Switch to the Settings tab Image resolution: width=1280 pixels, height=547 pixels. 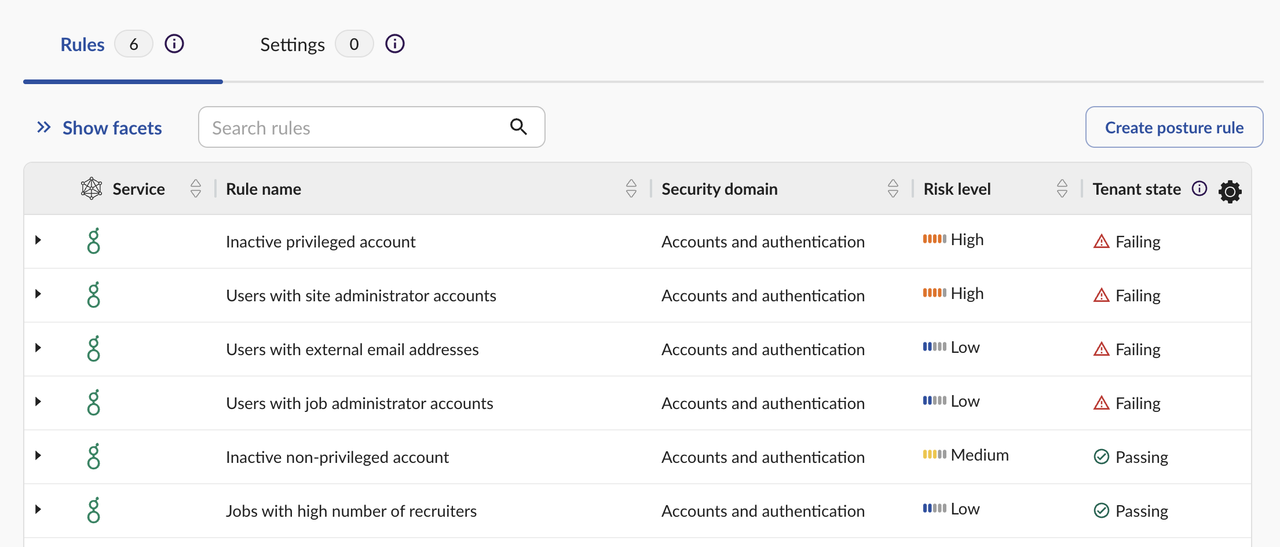tap(292, 45)
